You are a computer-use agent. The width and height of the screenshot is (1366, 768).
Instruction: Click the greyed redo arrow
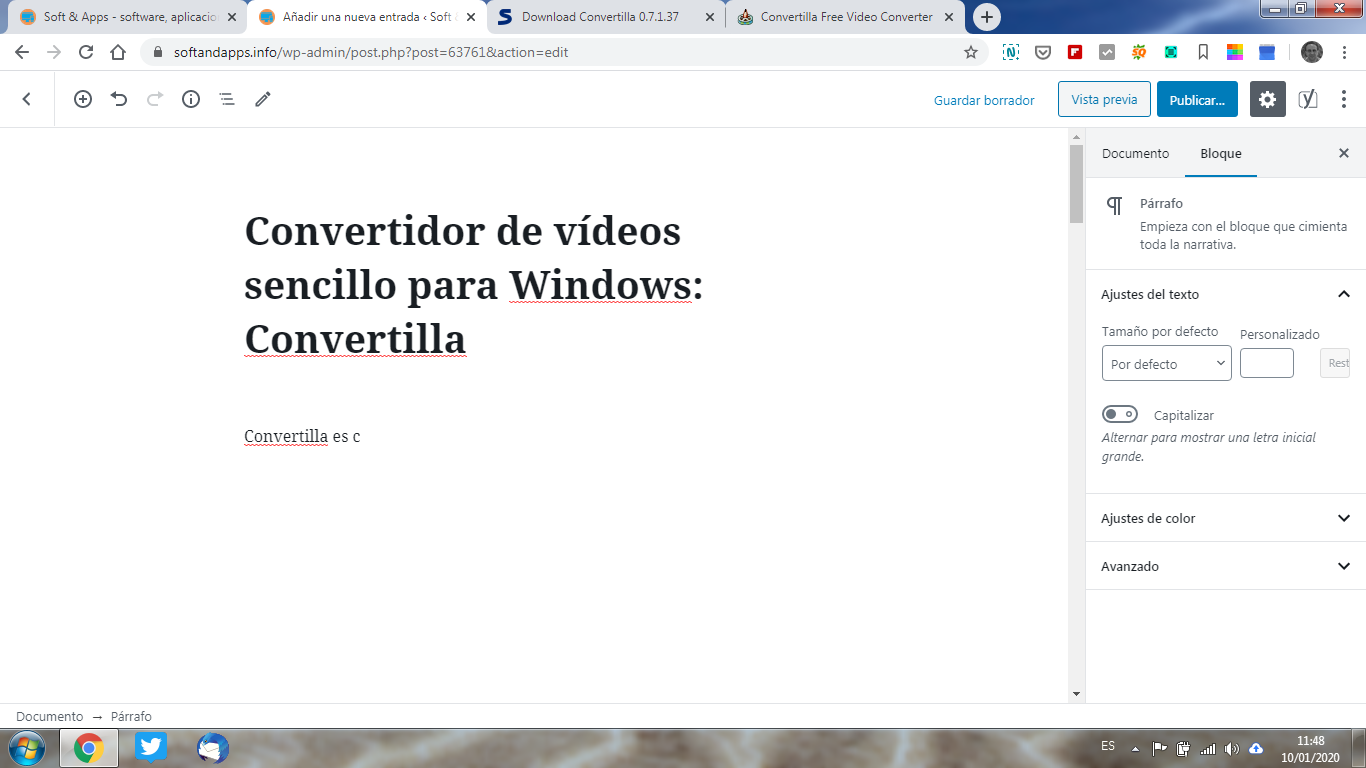155,99
